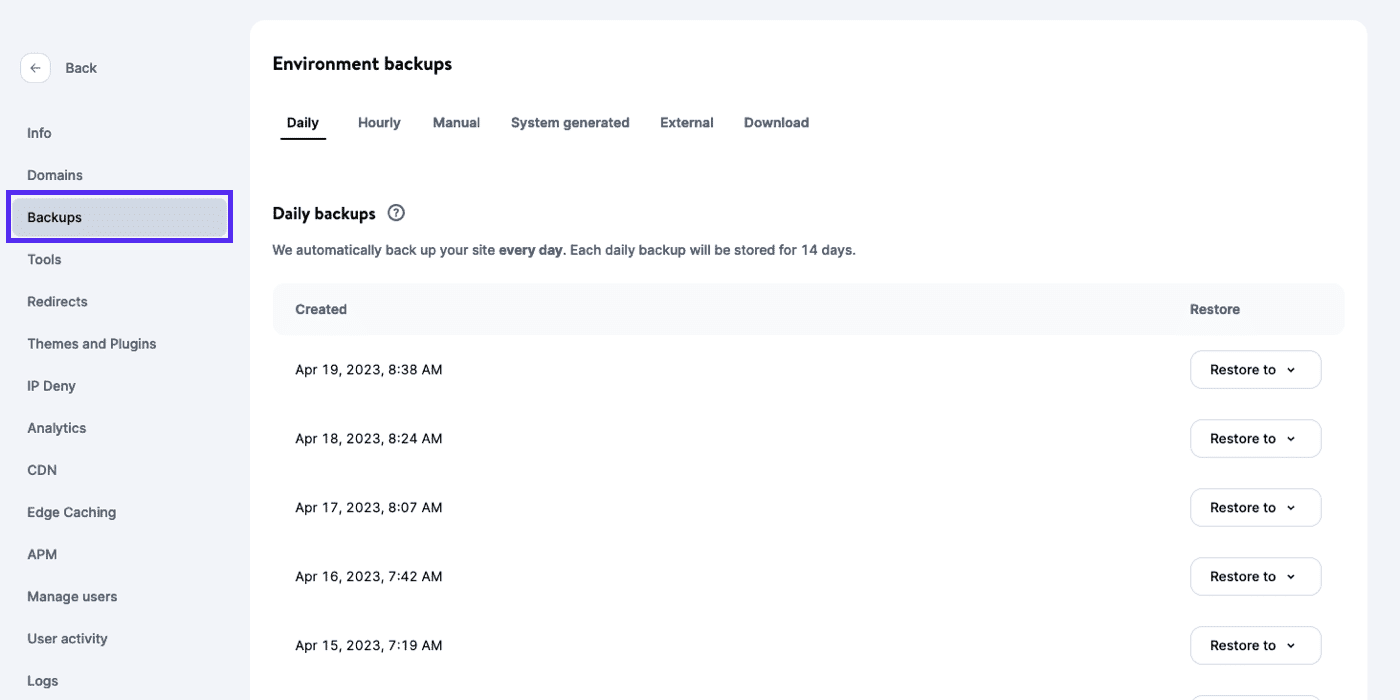Expand Restore to for Apr 15 backup
Image resolution: width=1400 pixels, height=700 pixels.
1255,645
